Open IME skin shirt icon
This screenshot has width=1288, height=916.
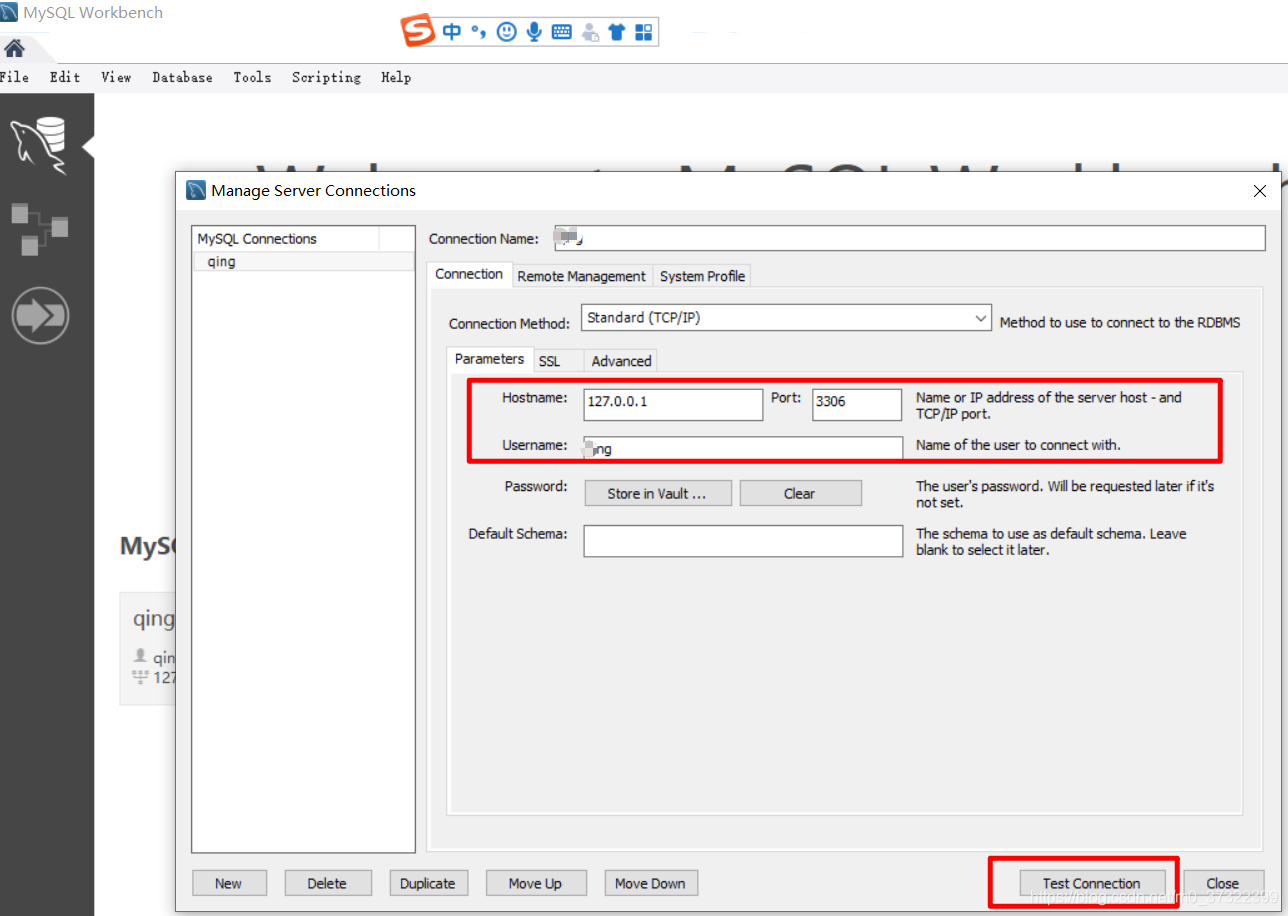coord(616,32)
